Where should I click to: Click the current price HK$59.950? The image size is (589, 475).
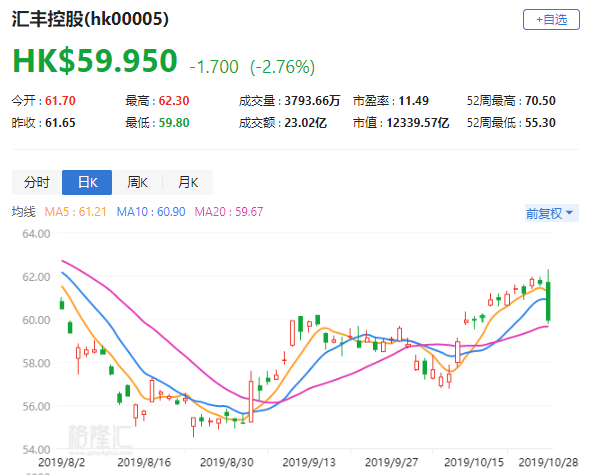[x=95, y=60]
